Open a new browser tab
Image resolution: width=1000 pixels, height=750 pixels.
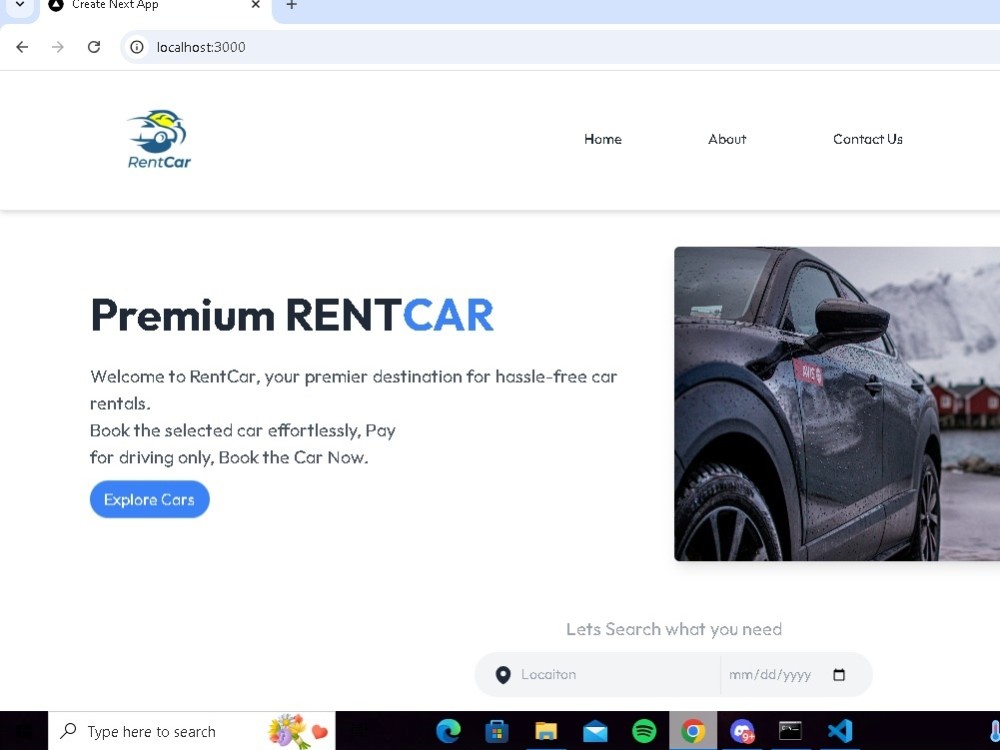pyautogui.click(x=291, y=5)
